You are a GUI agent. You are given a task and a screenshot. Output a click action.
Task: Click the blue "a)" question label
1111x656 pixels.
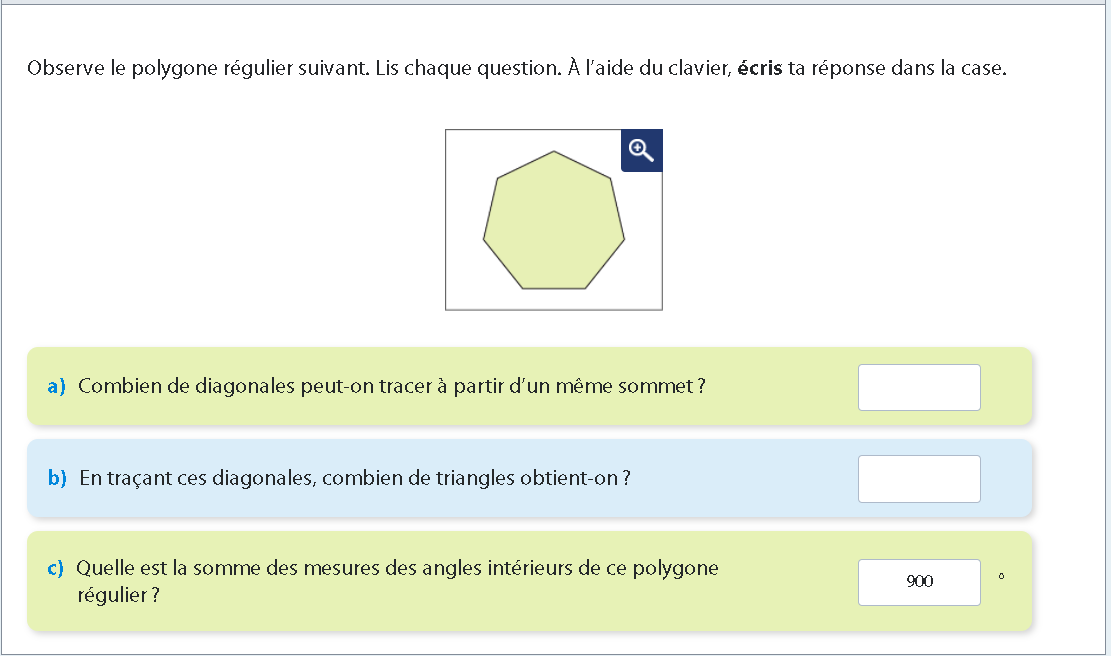(x=56, y=387)
